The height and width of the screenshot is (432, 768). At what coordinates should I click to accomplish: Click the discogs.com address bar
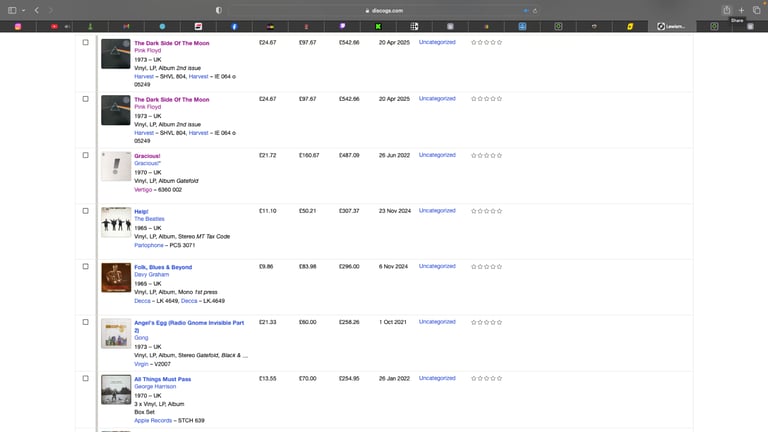pos(384,10)
